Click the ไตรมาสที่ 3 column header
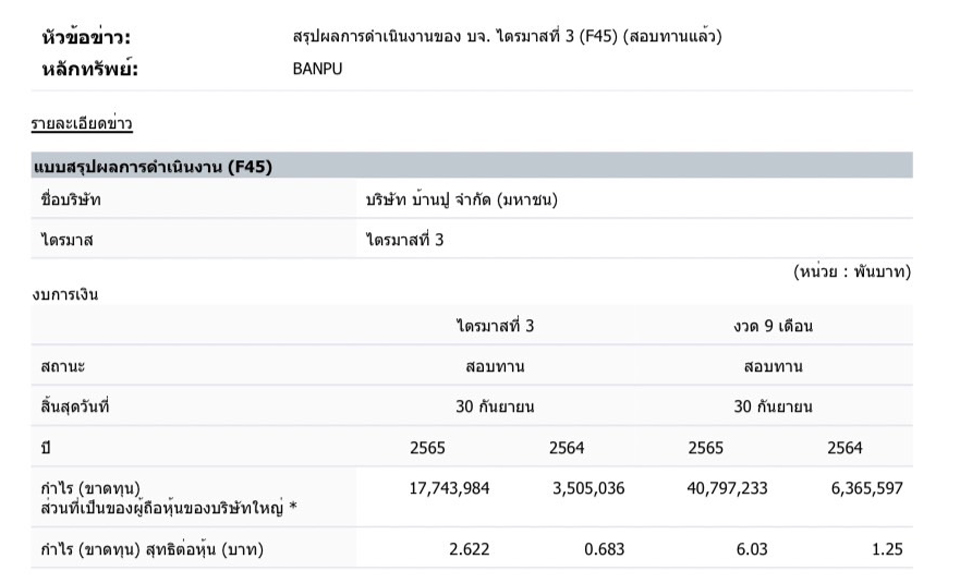This screenshot has width=960, height=583. 495,326
